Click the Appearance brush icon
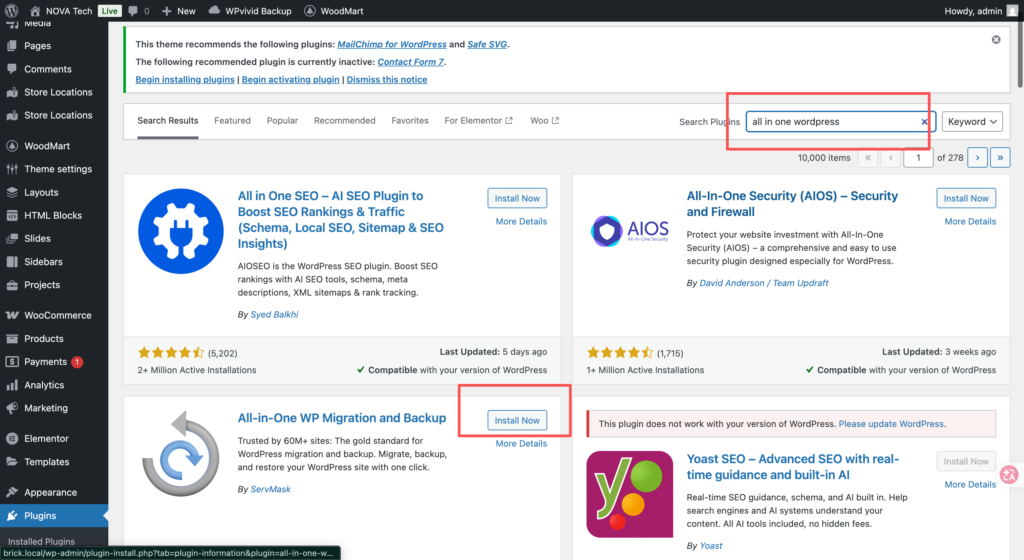This screenshot has height=560, width=1024. point(12,491)
